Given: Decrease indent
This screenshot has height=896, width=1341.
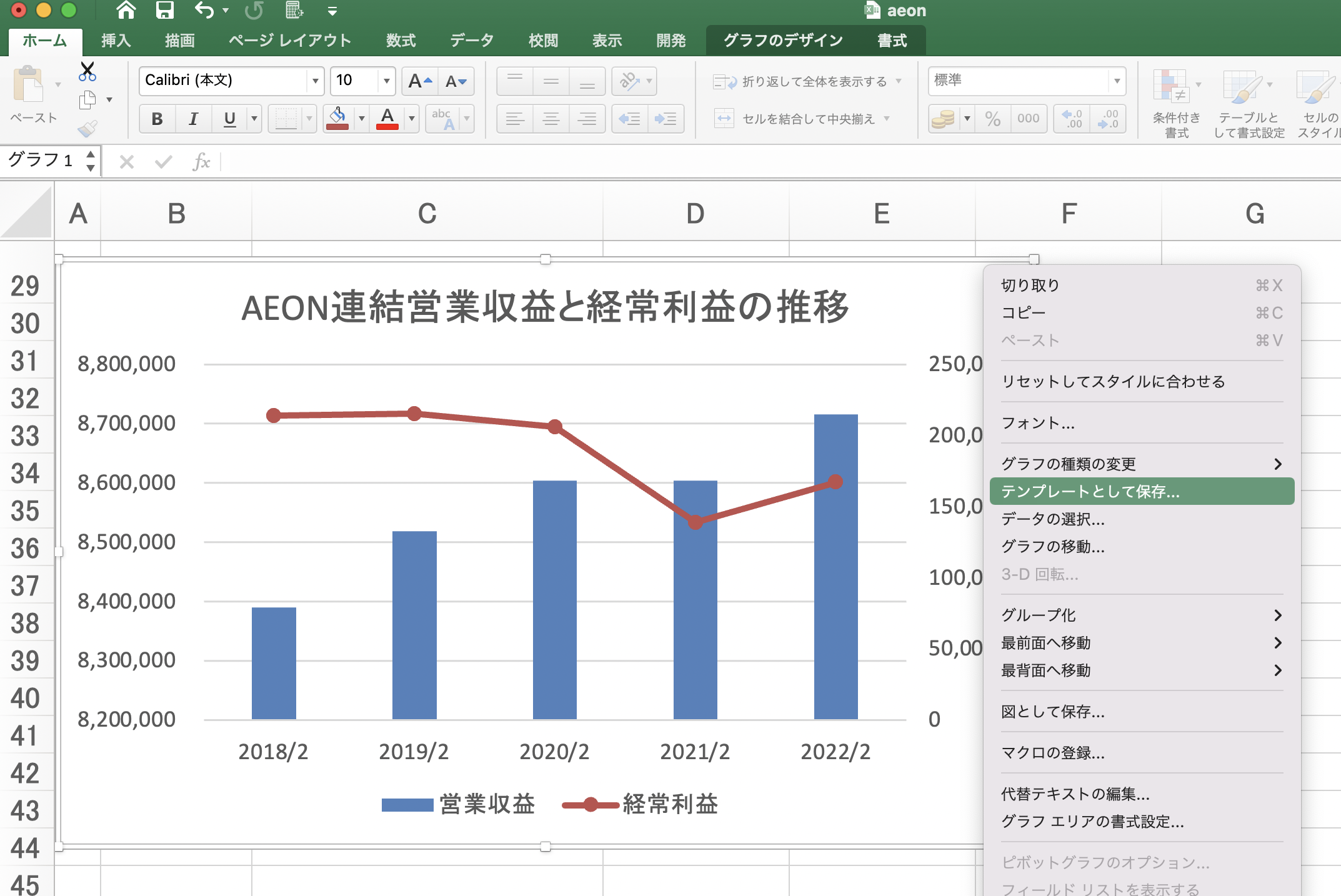Looking at the screenshot, I should (629, 119).
